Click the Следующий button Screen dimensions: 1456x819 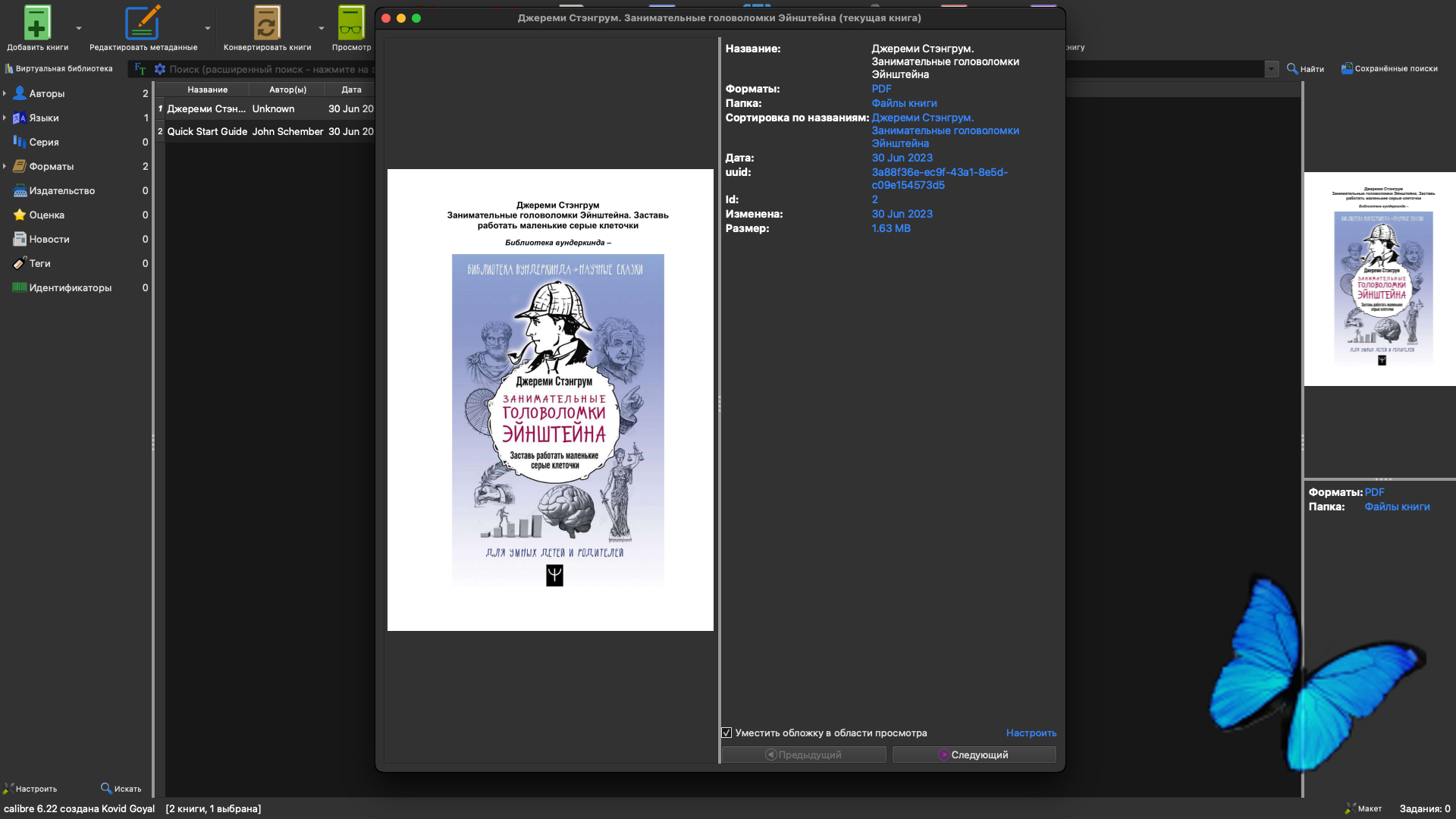click(x=974, y=755)
